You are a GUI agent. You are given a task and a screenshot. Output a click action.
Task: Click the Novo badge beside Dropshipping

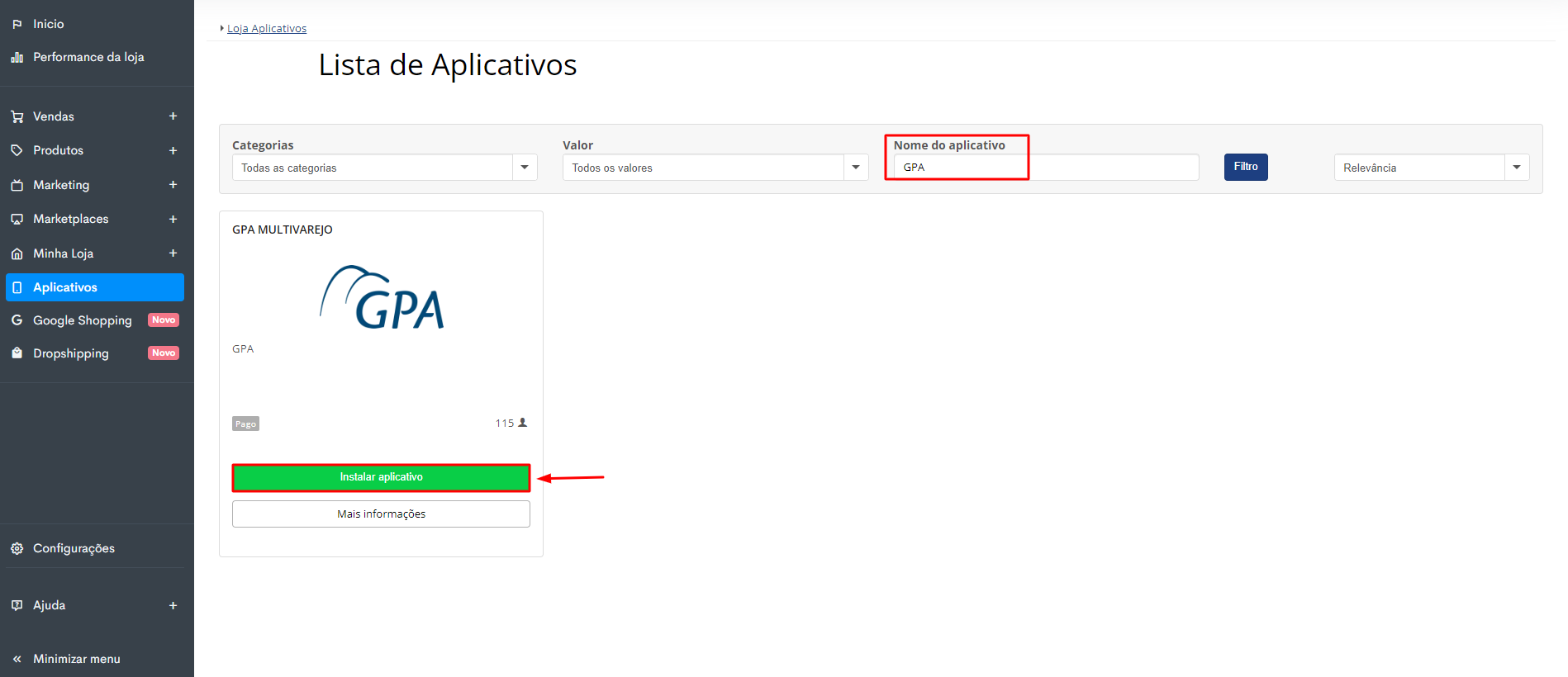tap(164, 353)
